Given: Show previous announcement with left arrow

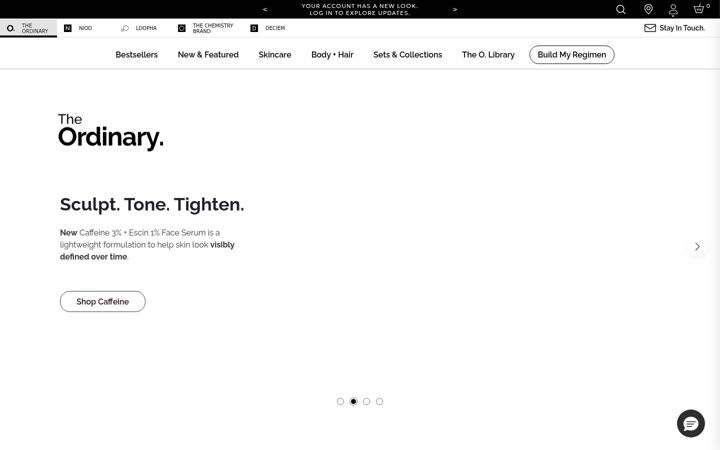Looking at the screenshot, I should 265,9.
